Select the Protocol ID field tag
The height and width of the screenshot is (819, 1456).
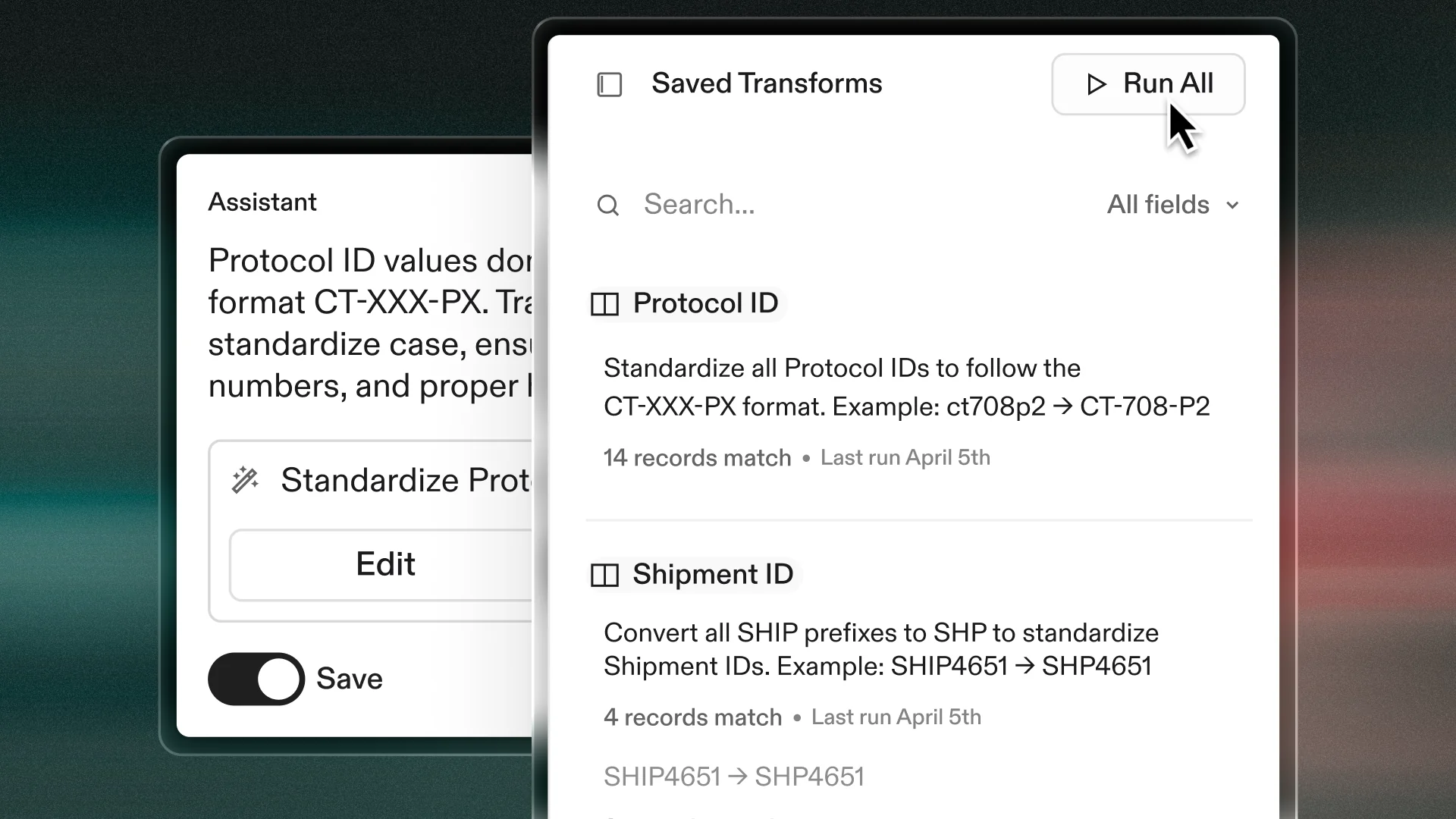(705, 303)
